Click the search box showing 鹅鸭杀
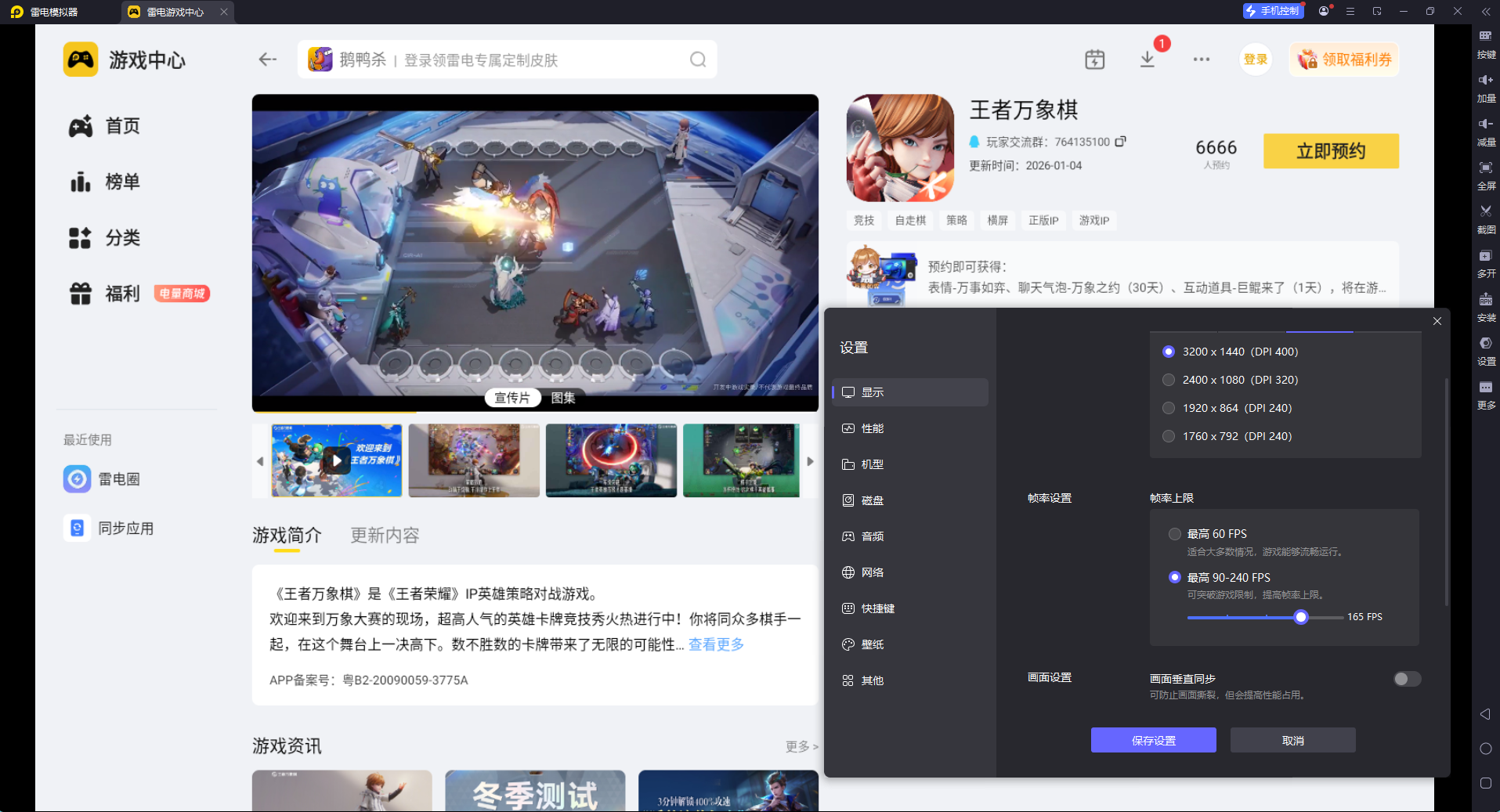 507,60
